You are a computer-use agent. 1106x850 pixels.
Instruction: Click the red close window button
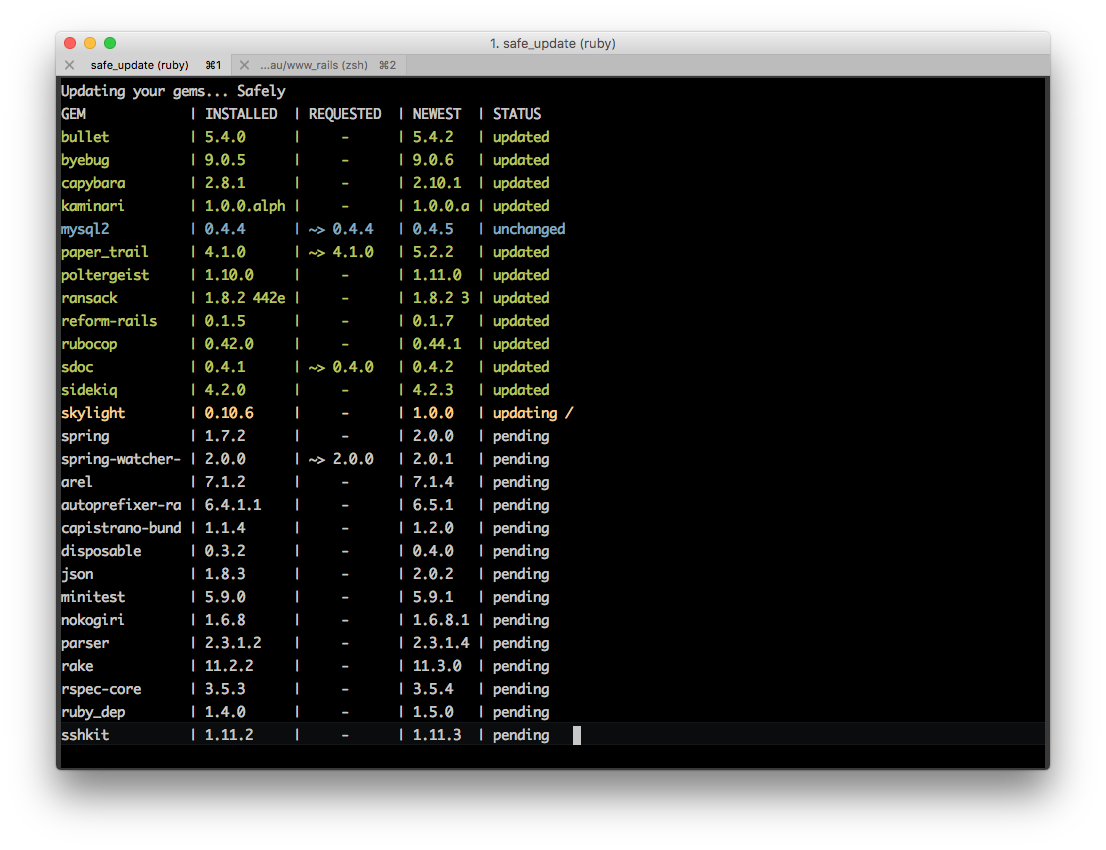point(70,43)
